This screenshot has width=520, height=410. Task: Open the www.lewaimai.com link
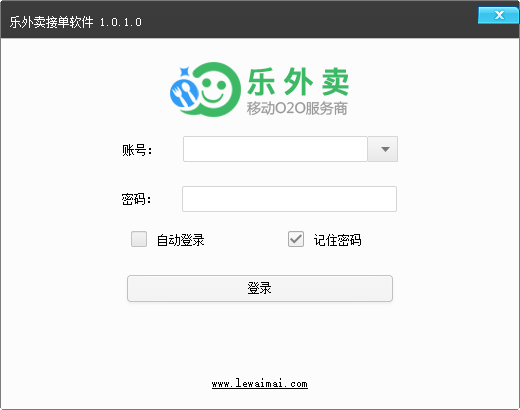260,384
